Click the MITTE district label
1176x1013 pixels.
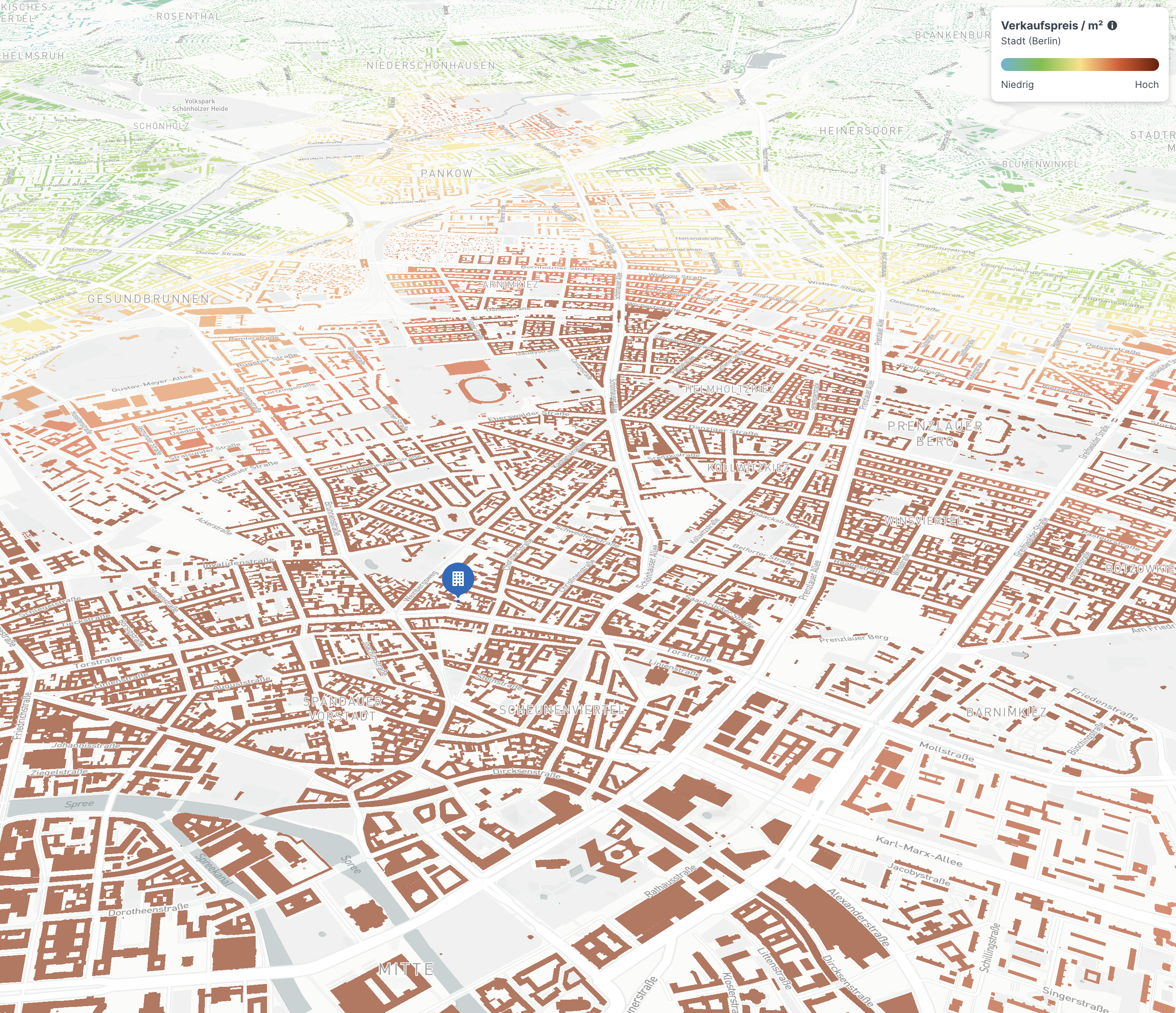click(x=407, y=969)
